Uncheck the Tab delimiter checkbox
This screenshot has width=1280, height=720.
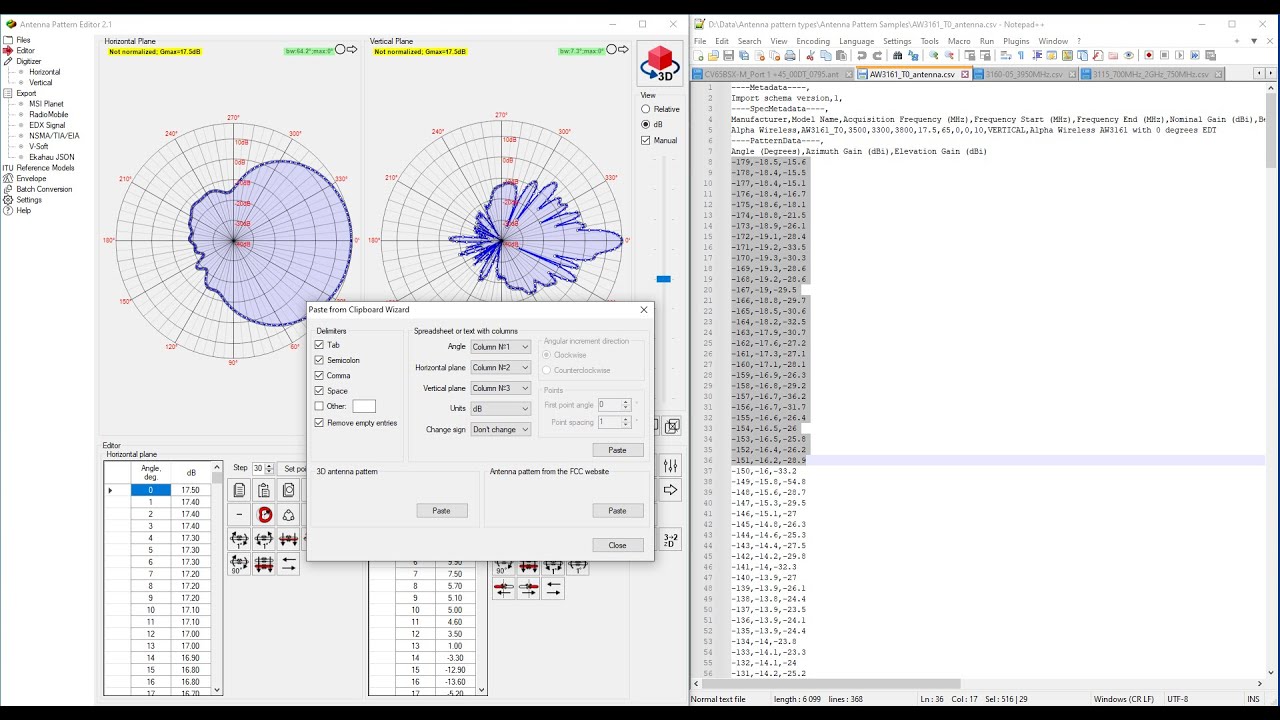point(319,345)
